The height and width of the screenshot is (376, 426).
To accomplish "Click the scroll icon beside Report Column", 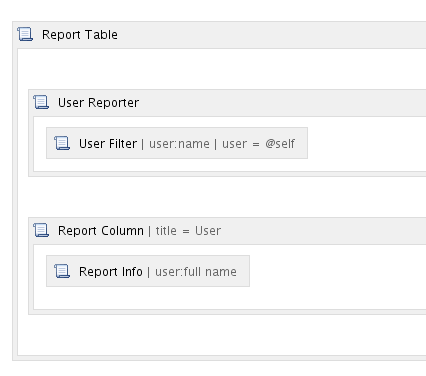I will point(41,230).
